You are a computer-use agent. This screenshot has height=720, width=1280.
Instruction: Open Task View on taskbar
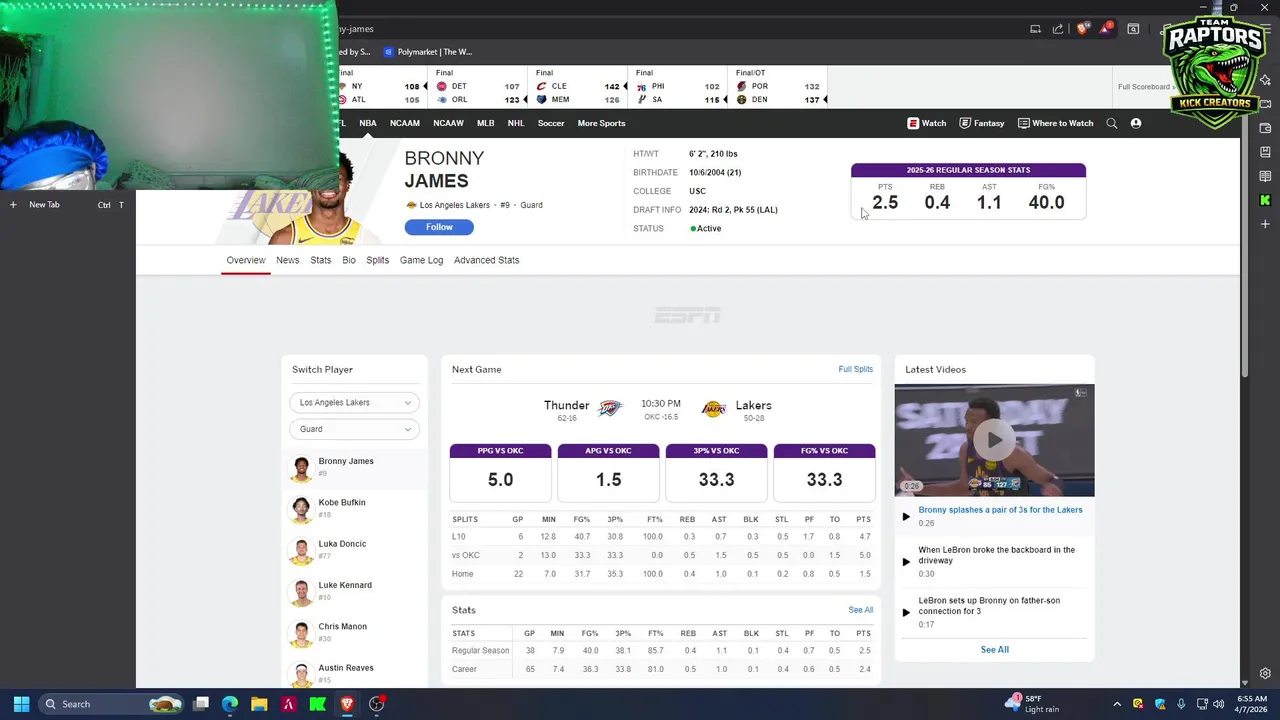pos(201,704)
